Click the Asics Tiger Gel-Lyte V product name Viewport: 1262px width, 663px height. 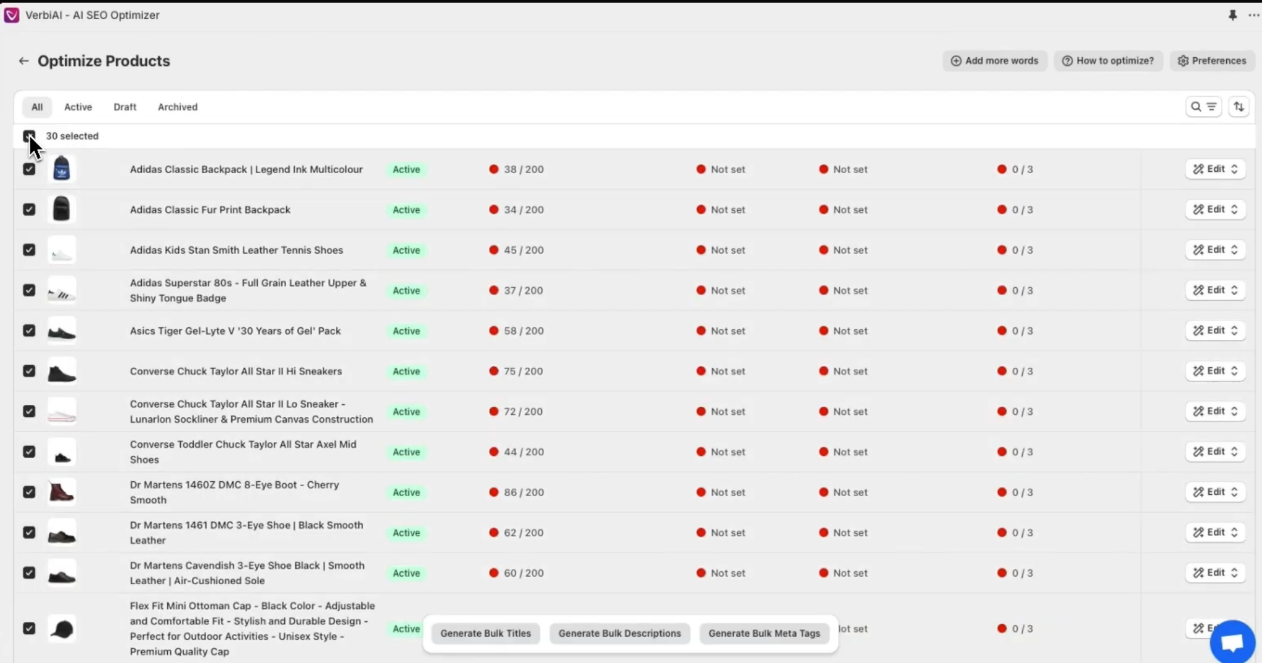coord(235,331)
